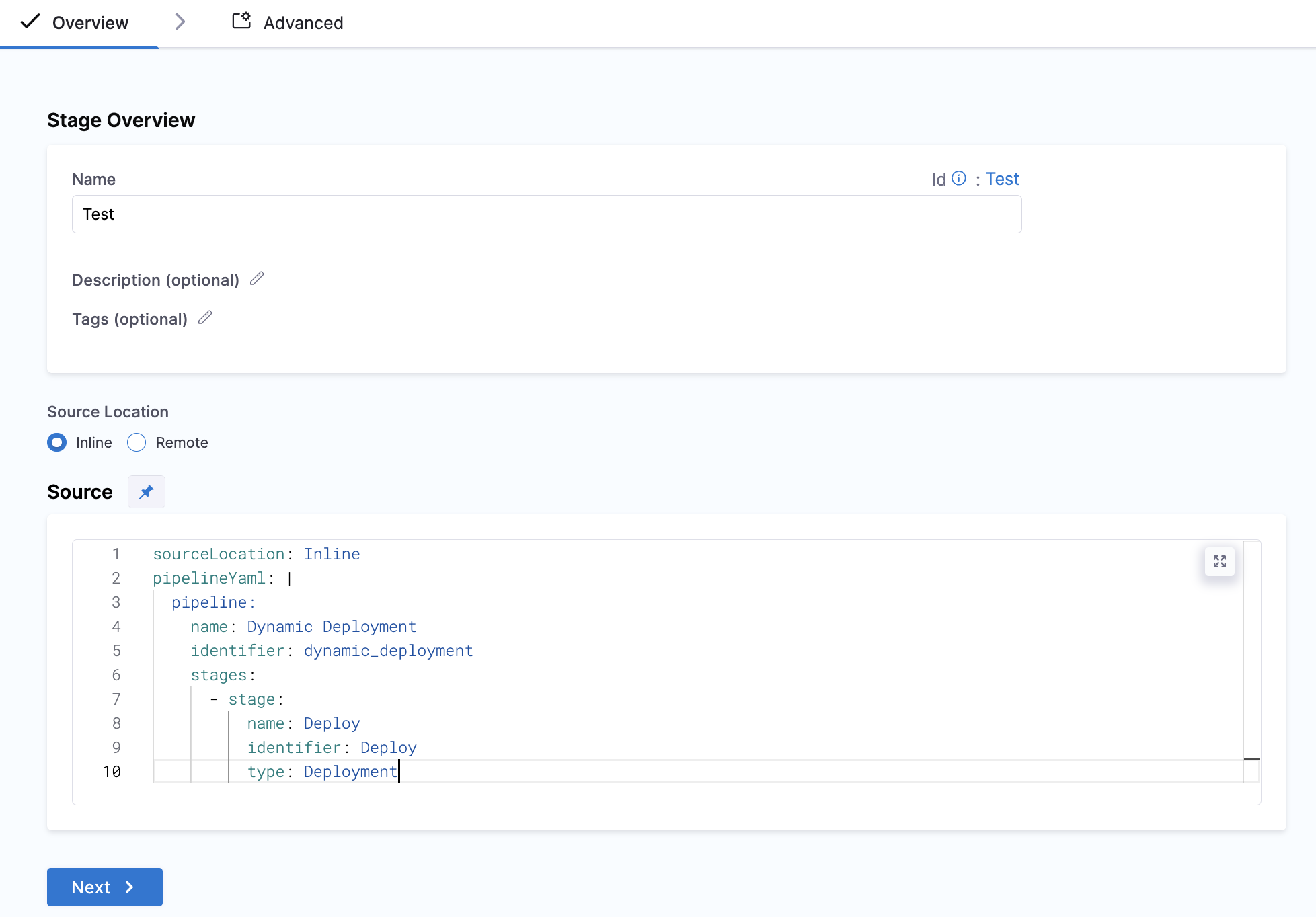Click the 'stages:' line
This screenshot has height=917, width=1316.
click(x=223, y=675)
